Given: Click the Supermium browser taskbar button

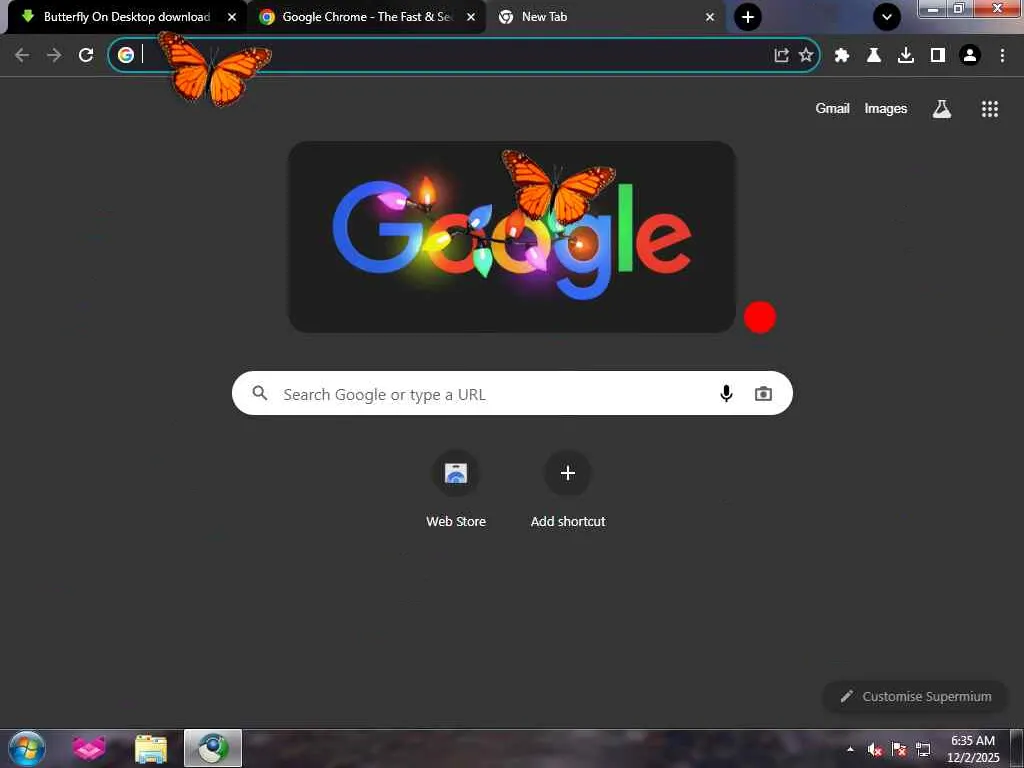Looking at the screenshot, I should tap(213, 748).
